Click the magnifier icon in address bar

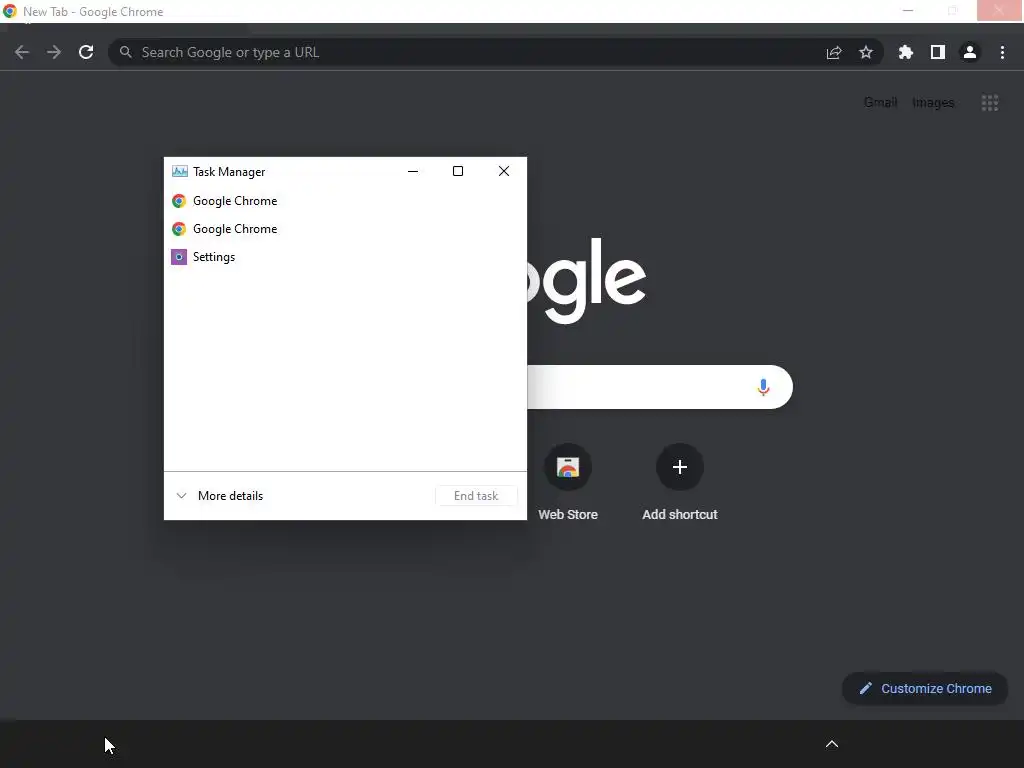click(x=125, y=52)
